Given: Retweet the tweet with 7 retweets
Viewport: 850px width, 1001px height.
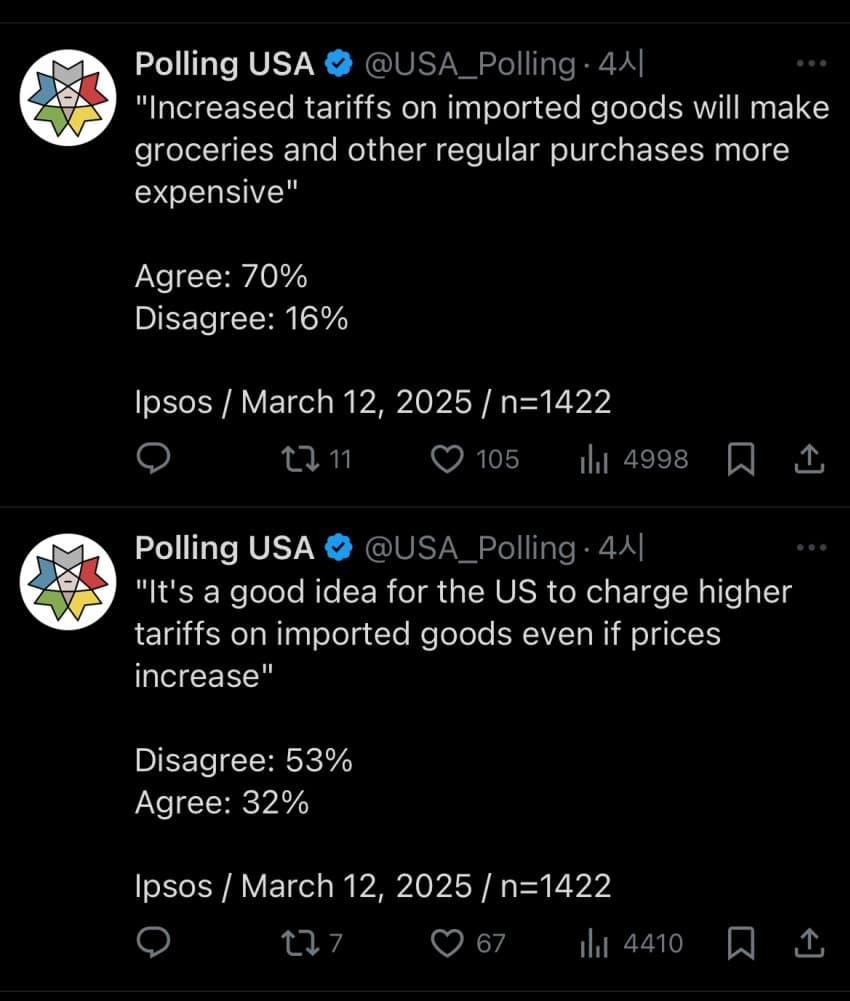Looking at the screenshot, I should click(x=297, y=943).
